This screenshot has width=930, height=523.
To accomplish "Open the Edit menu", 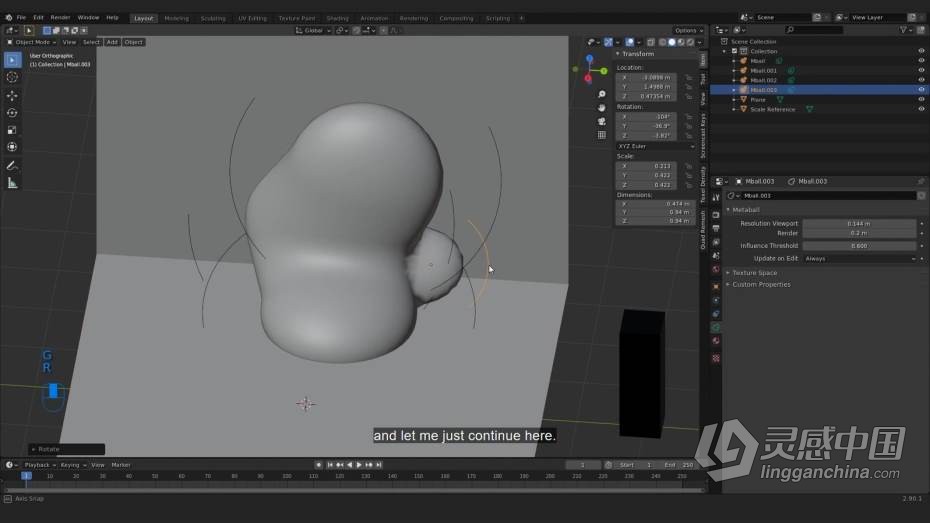I will tap(38, 18).
